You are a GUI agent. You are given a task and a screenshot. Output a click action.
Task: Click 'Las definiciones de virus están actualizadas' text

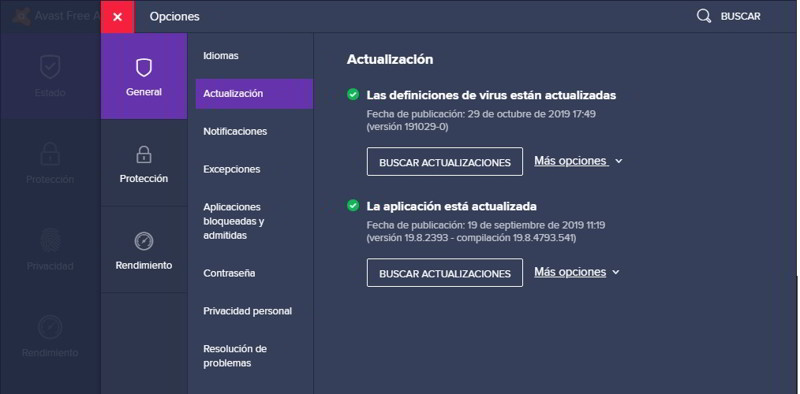coord(491,95)
